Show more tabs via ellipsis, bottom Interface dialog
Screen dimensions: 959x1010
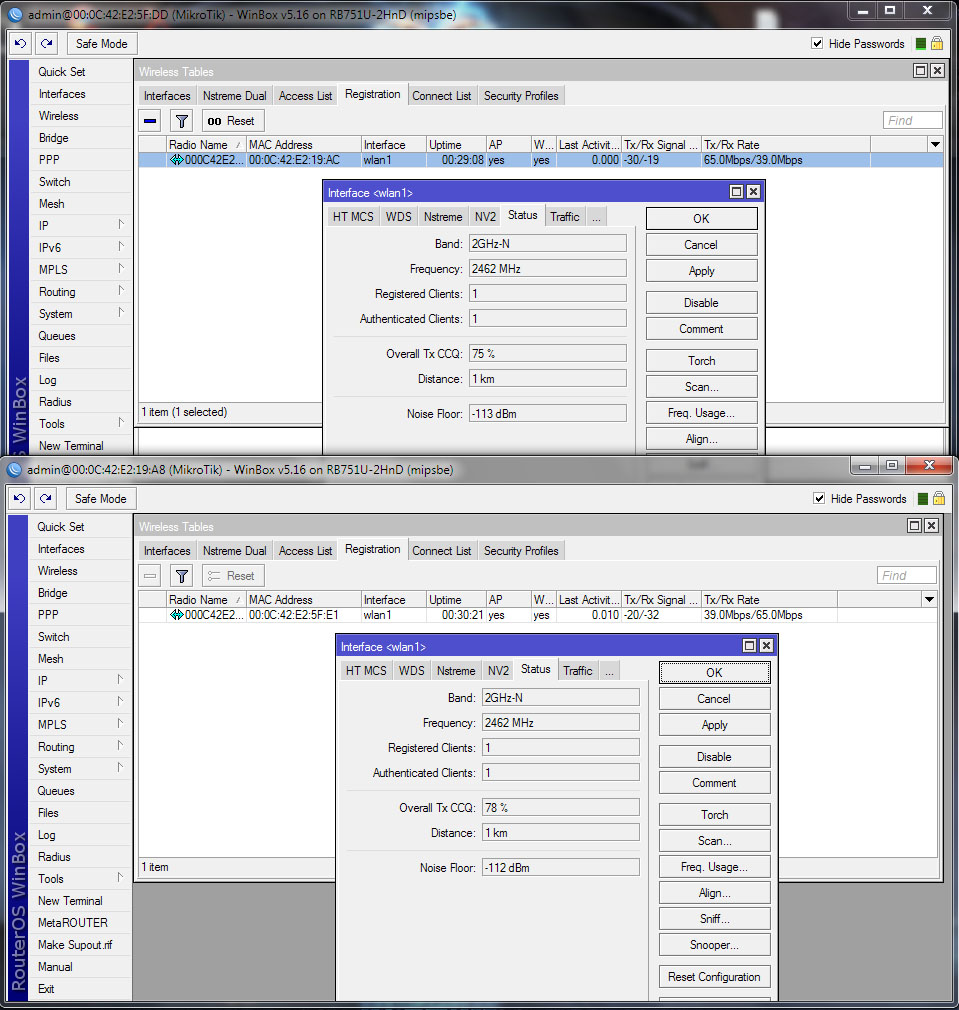(x=610, y=671)
